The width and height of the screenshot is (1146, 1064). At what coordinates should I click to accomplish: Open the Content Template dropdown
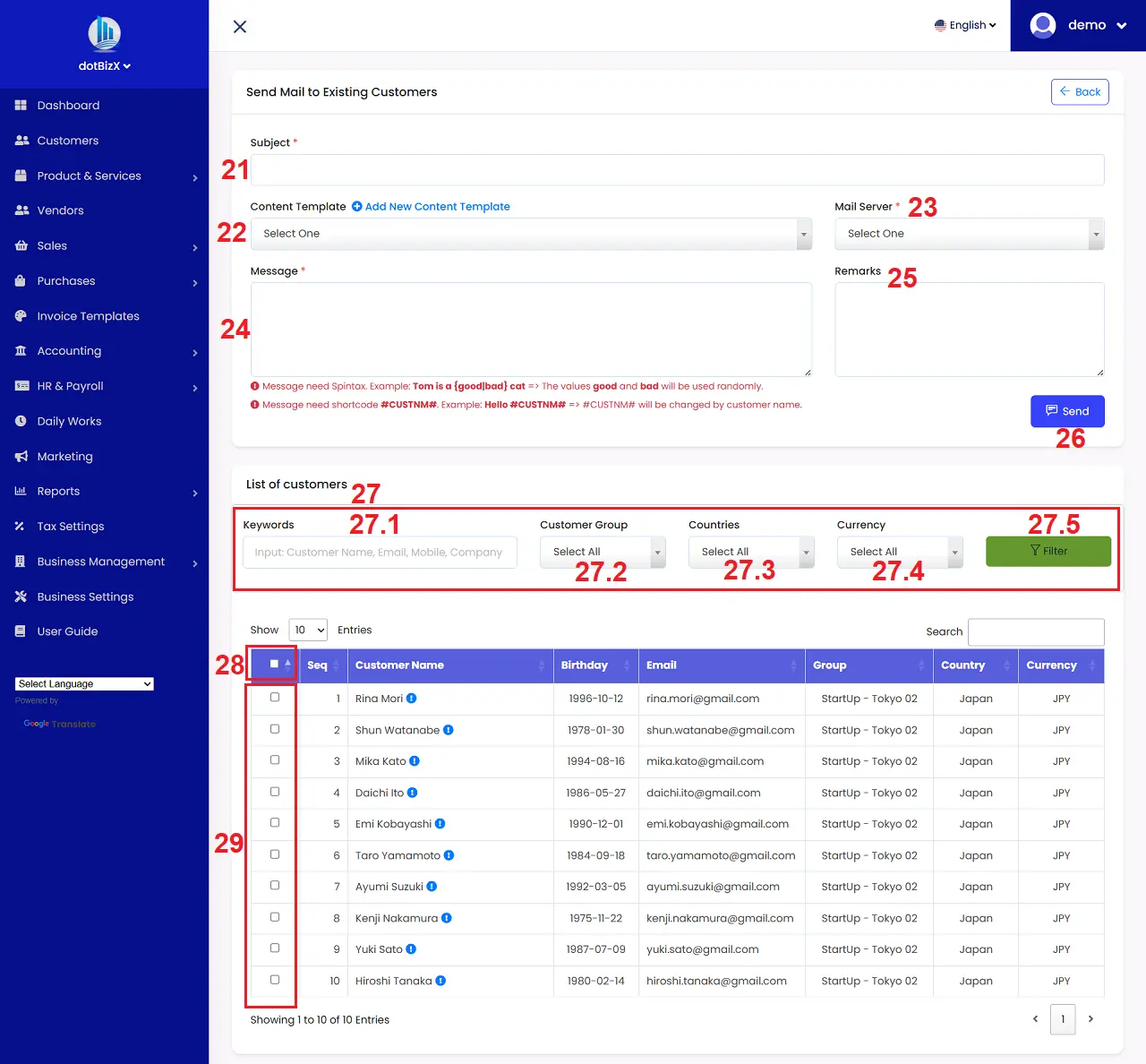click(x=531, y=234)
